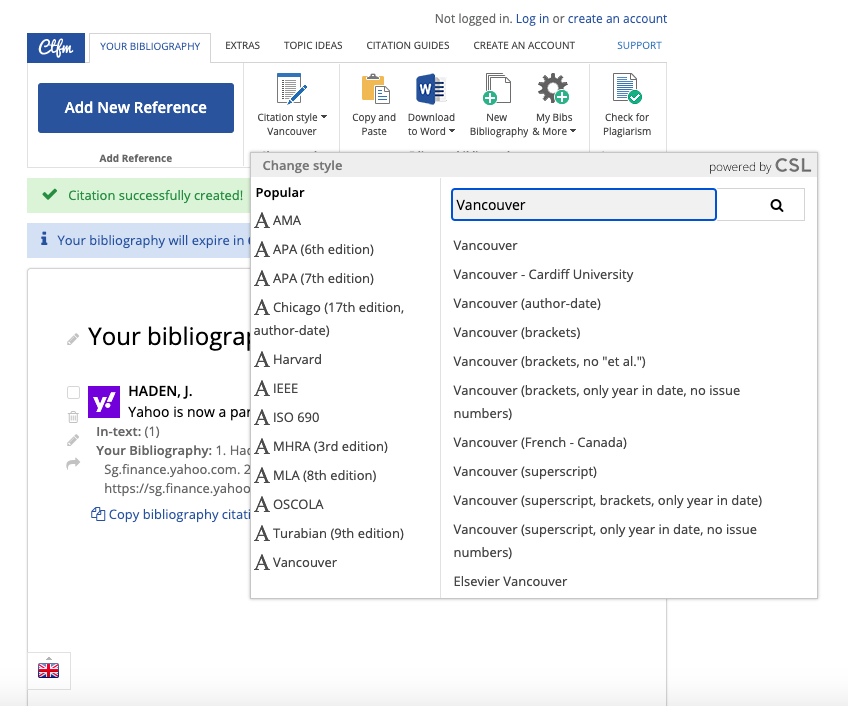Click the Log in link
The width and height of the screenshot is (848, 706).
pos(532,19)
